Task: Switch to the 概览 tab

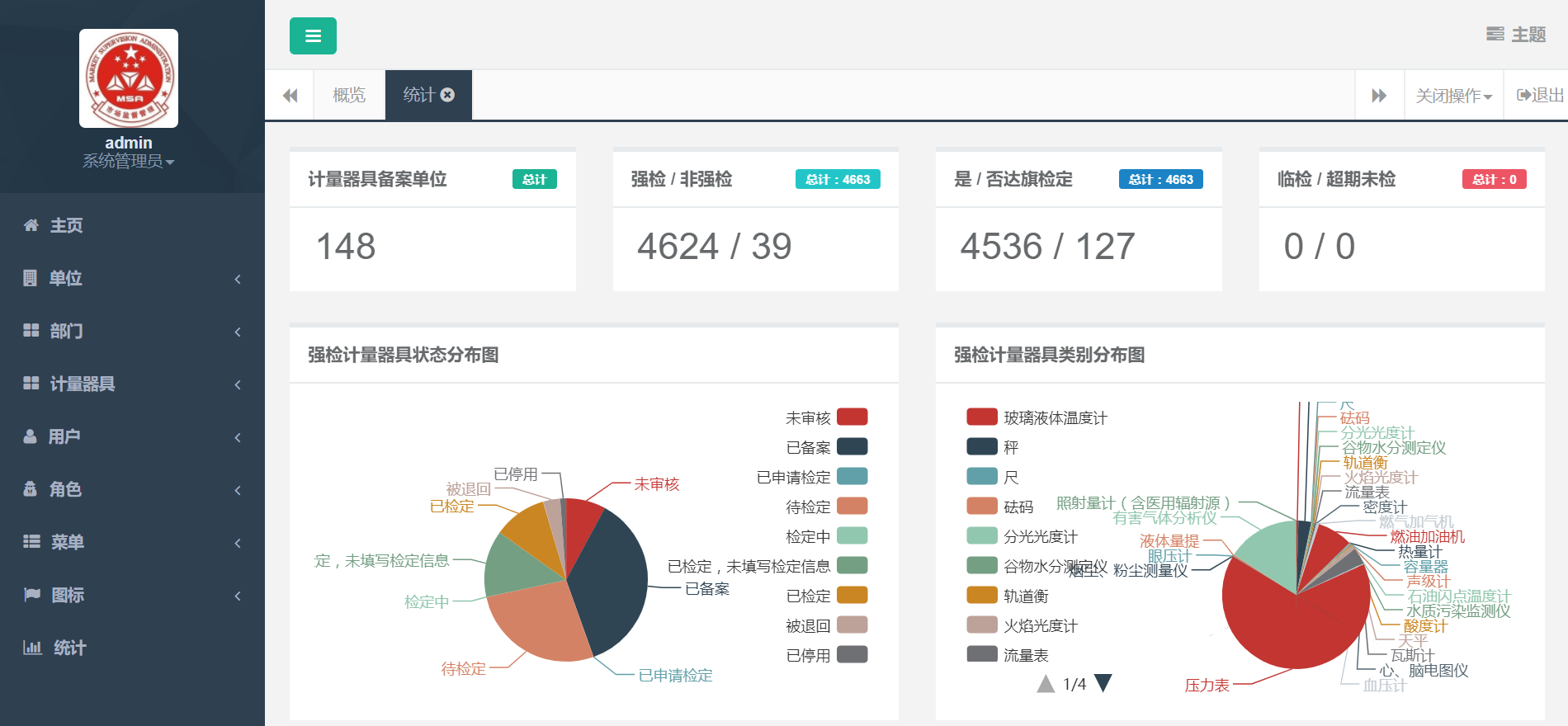Action: click(348, 96)
